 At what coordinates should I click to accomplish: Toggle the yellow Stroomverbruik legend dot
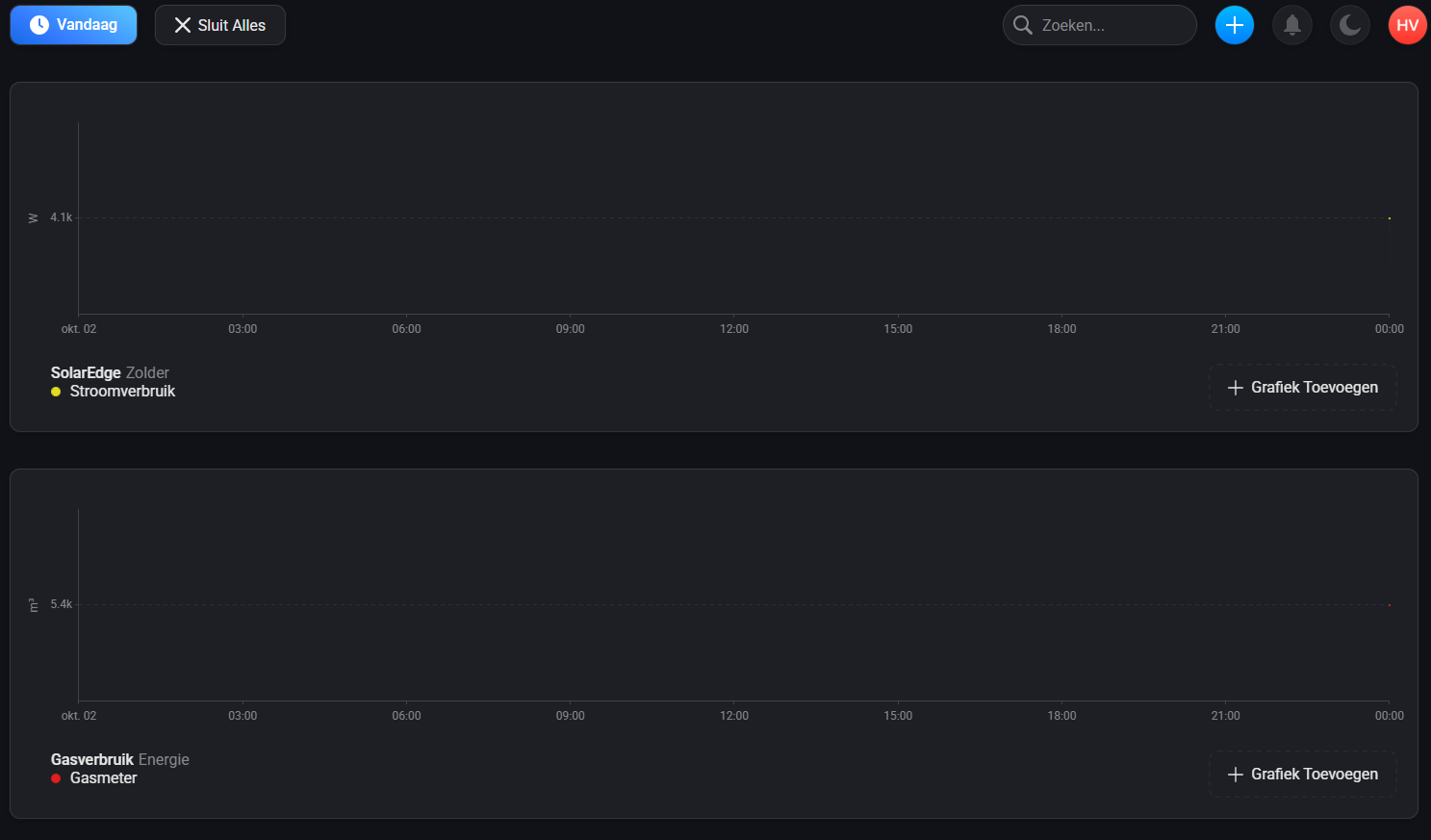point(56,392)
